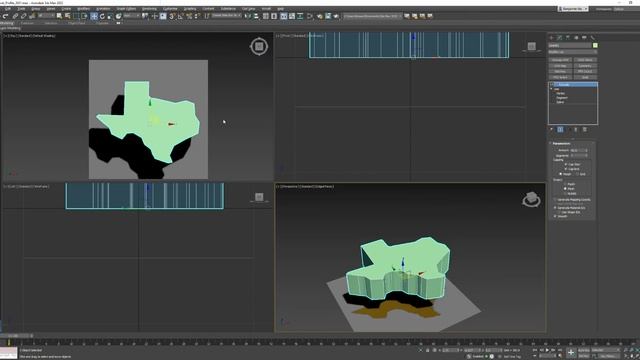
Task: Open Select by Name dialog icon
Action: (67, 16)
